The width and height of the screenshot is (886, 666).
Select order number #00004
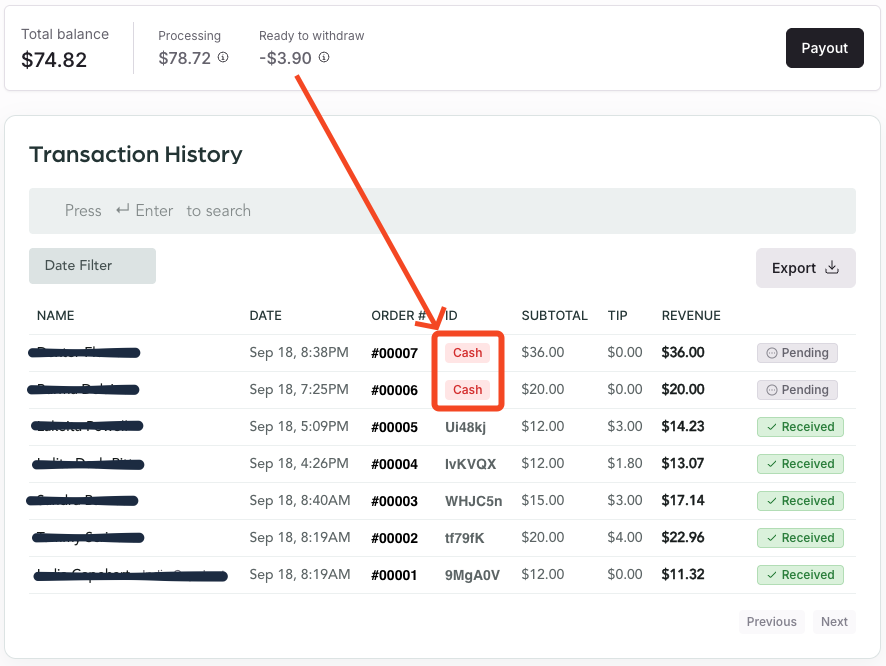tap(394, 464)
